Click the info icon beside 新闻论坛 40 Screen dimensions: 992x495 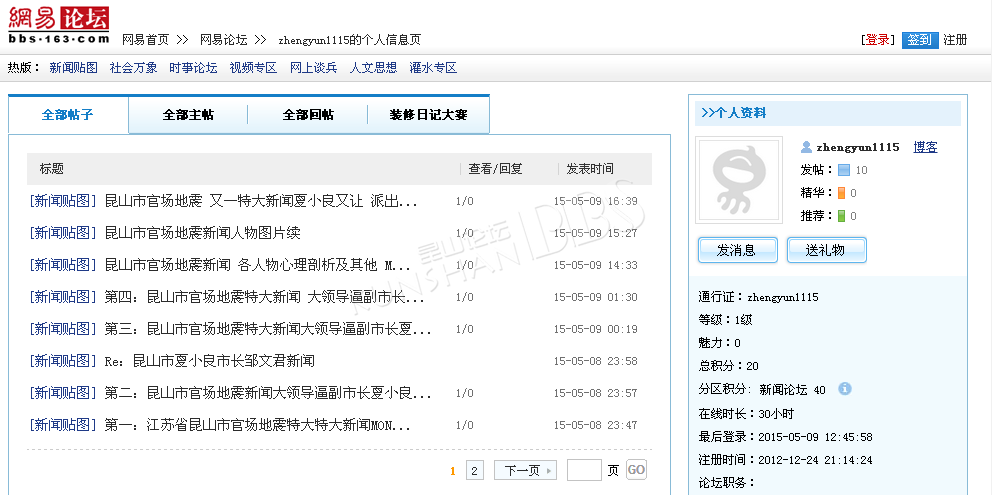[845, 388]
